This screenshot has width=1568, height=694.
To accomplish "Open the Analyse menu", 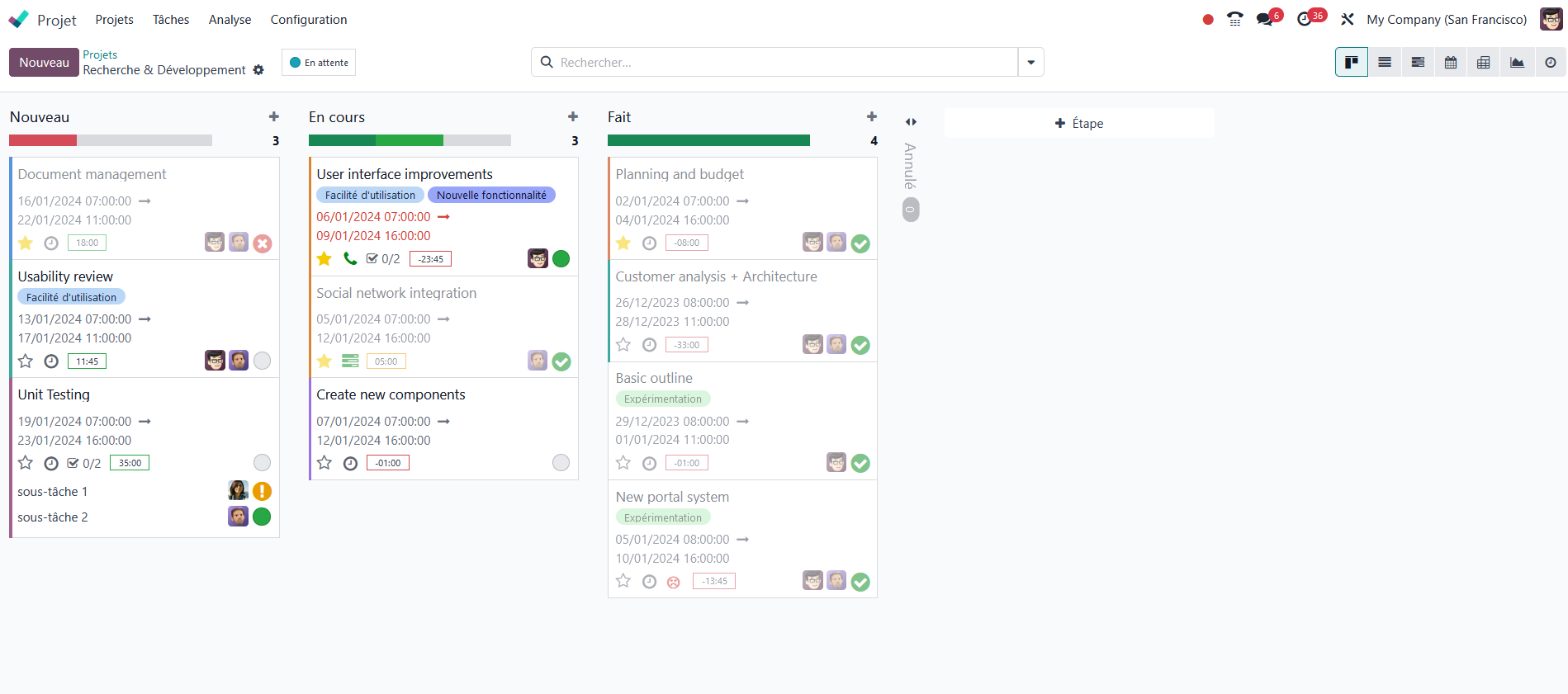I will [230, 19].
